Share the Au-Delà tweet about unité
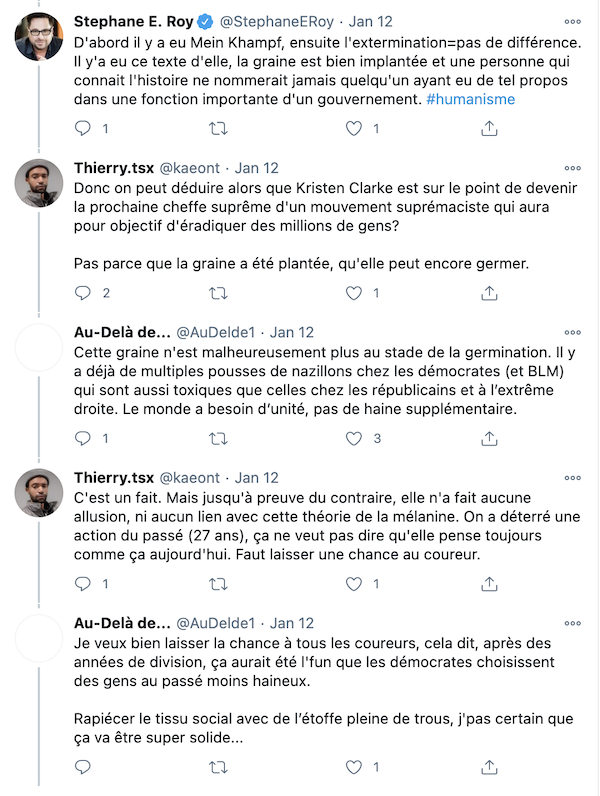600x796 pixels. pyautogui.click(x=489, y=438)
